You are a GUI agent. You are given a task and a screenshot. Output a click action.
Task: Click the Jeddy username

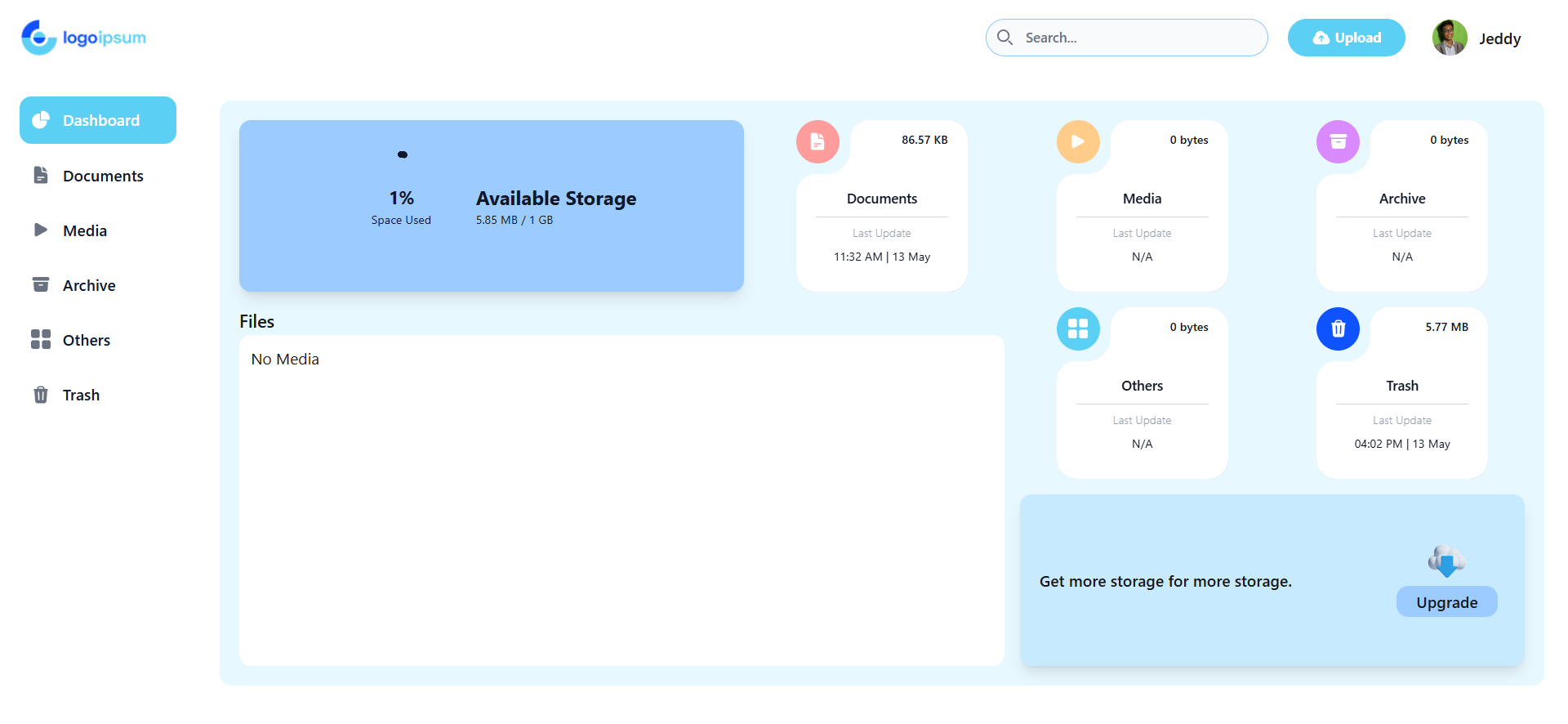click(1500, 38)
